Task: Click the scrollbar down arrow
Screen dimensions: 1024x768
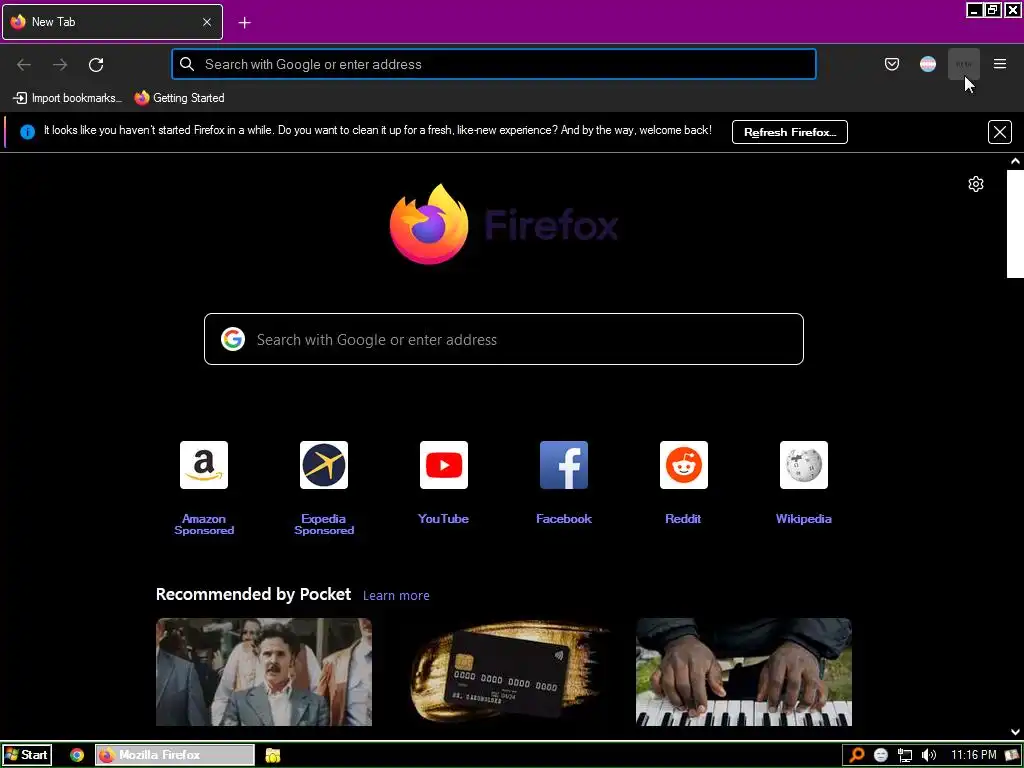Action: point(1015,733)
